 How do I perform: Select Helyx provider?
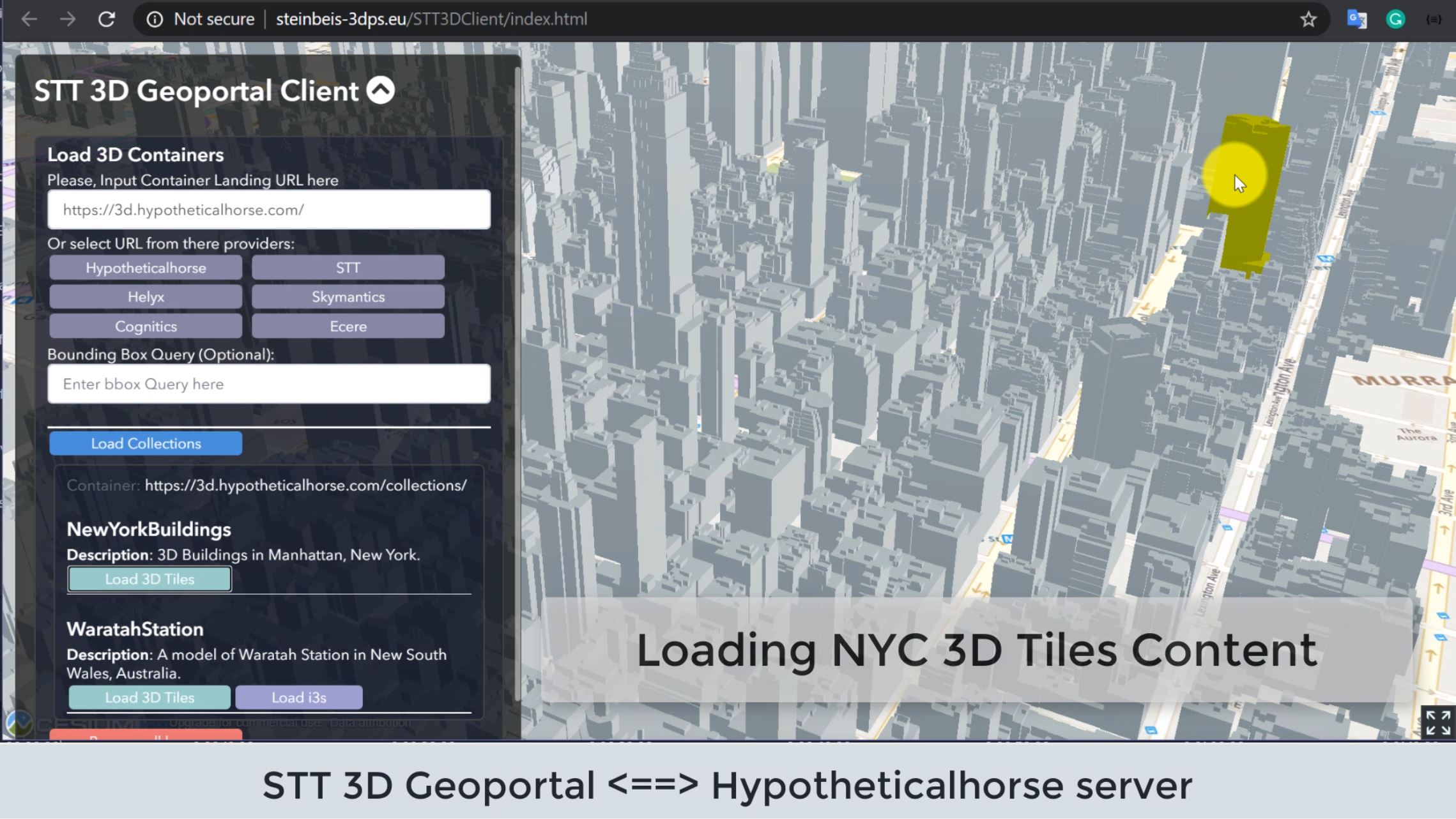coord(146,297)
